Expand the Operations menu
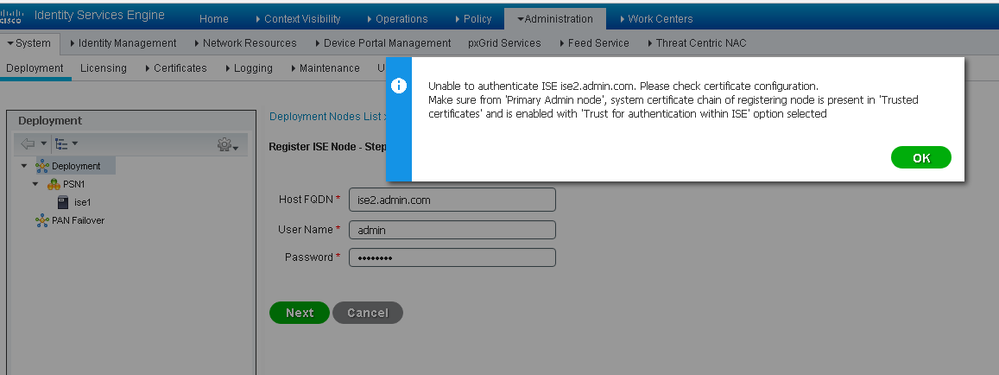 pyautogui.click(x=398, y=19)
